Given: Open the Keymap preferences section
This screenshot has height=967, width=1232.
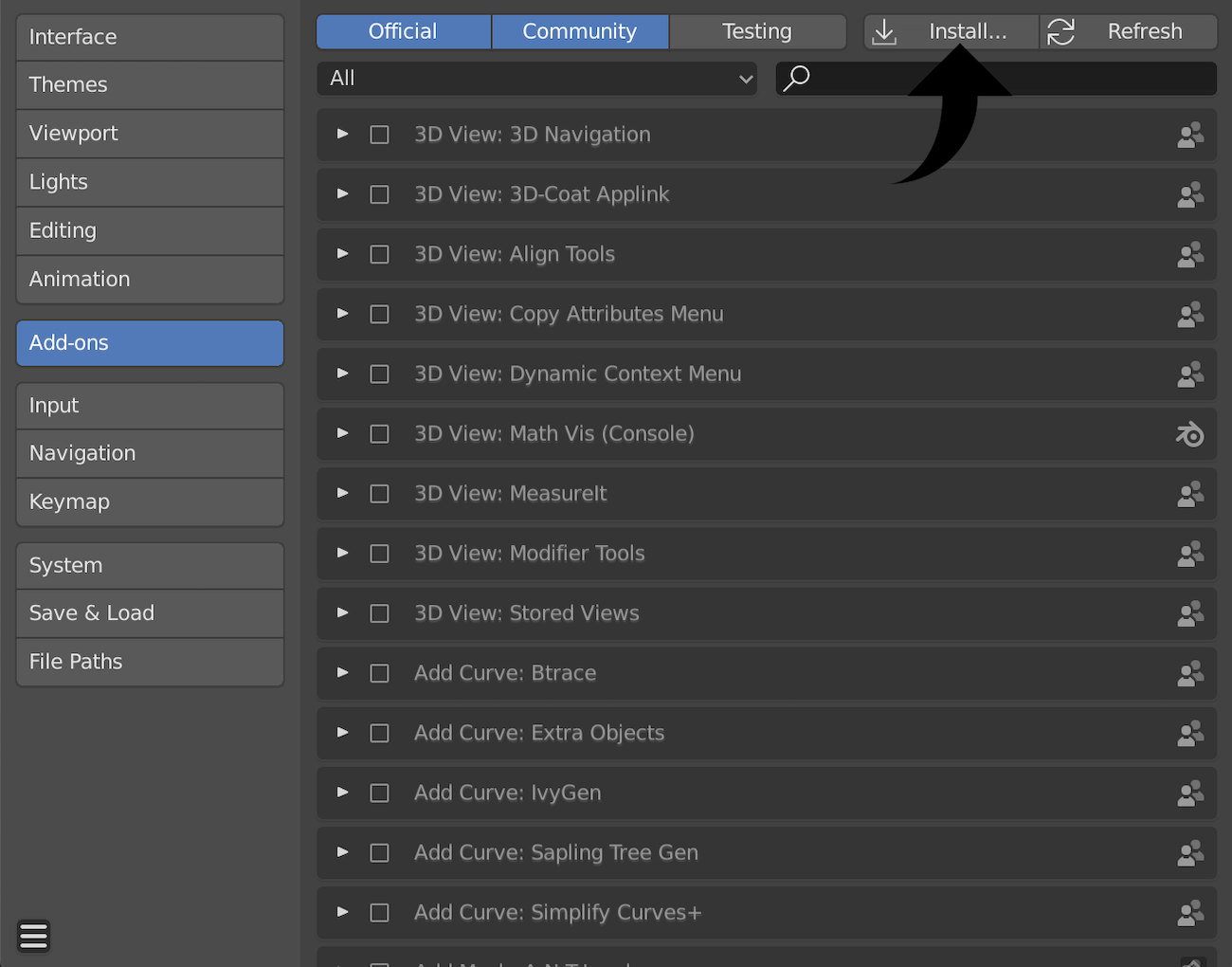Looking at the screenshot, I should pyautogui.click(x=150, y=502).
